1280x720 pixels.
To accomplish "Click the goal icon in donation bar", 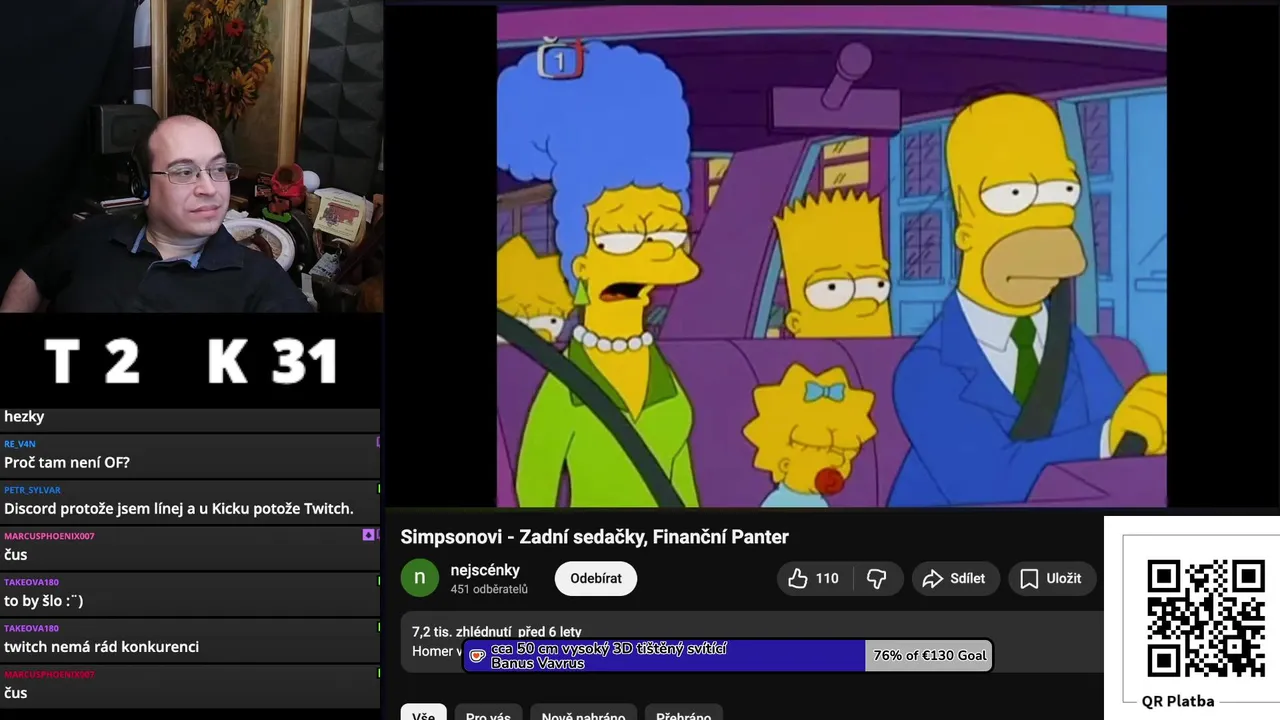I will (x=478, y=656).
